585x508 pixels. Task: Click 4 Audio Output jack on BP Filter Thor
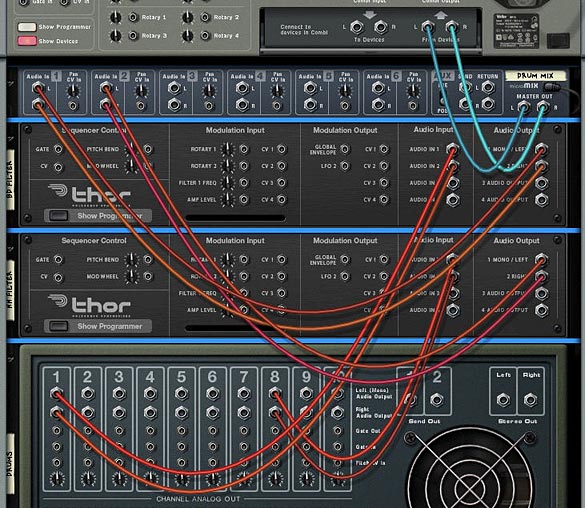point(541,200)
